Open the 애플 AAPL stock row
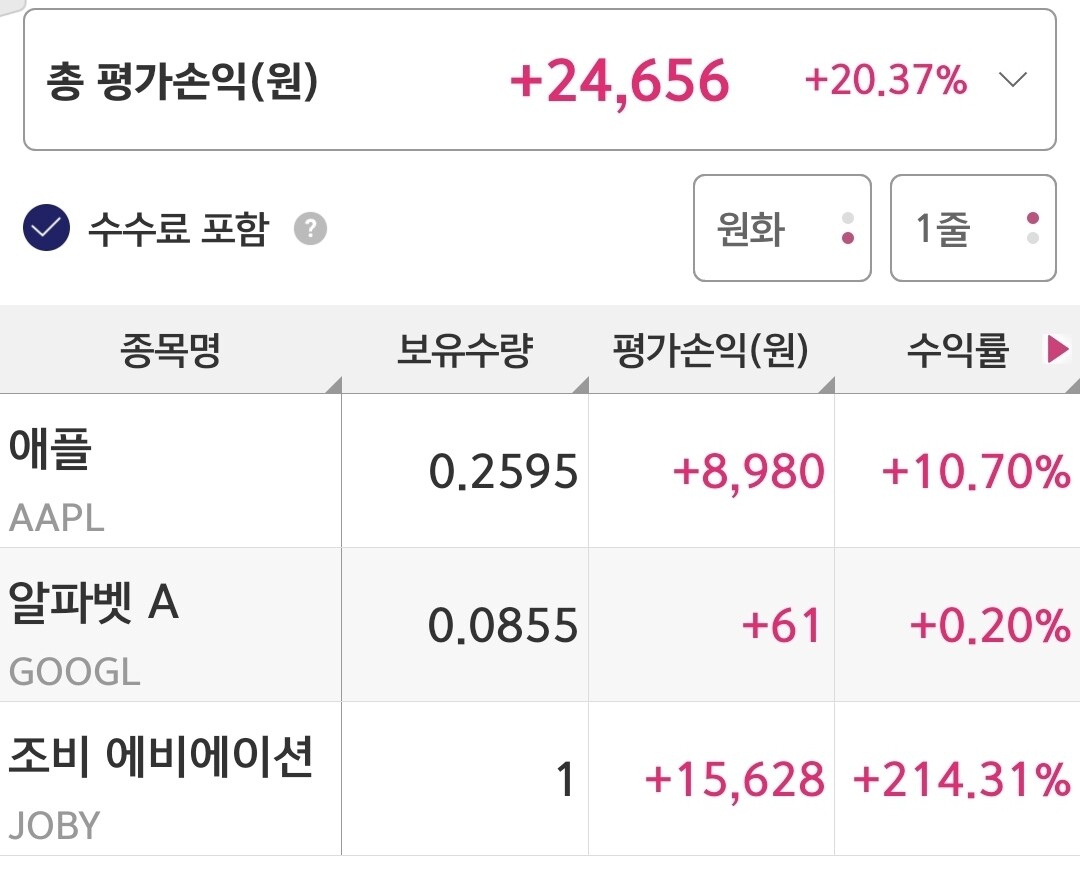This screenshot has width=1080, height=885. 540,471
